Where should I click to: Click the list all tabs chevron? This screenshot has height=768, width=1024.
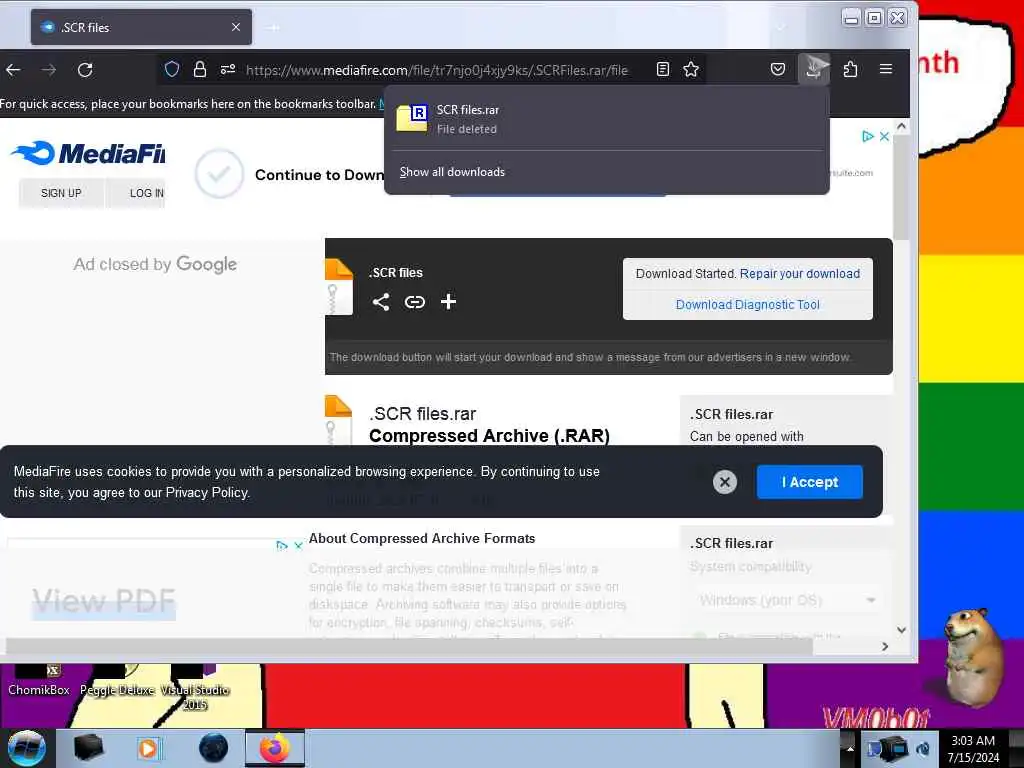(x=780, y=27)
